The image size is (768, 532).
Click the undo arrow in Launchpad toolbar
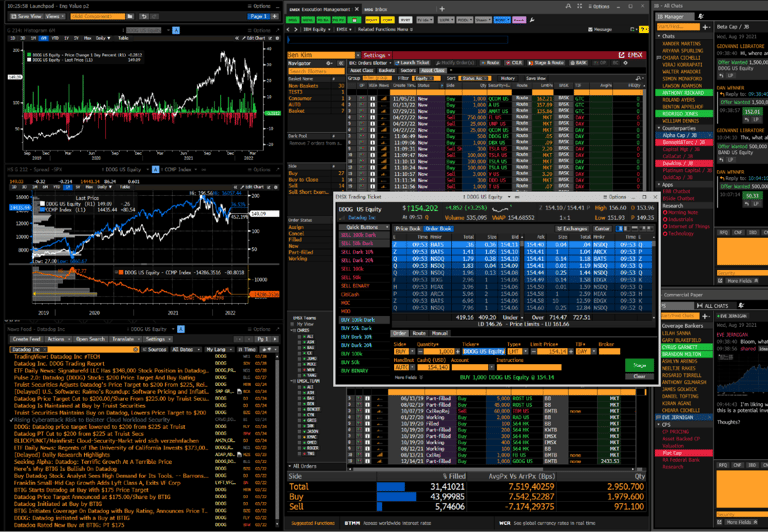tap(144, 16)
